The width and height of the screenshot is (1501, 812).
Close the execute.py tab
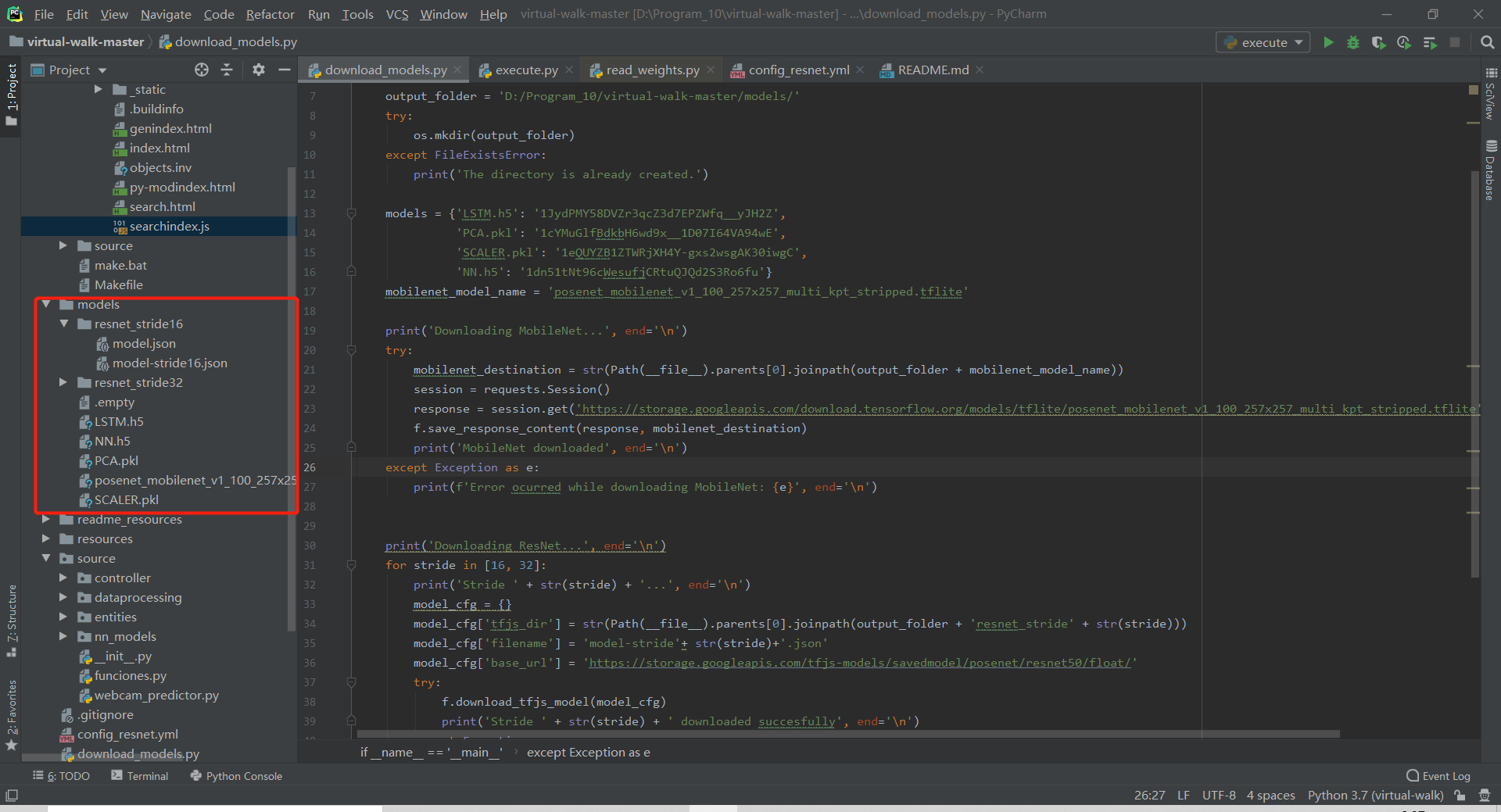tap(569, 70)
